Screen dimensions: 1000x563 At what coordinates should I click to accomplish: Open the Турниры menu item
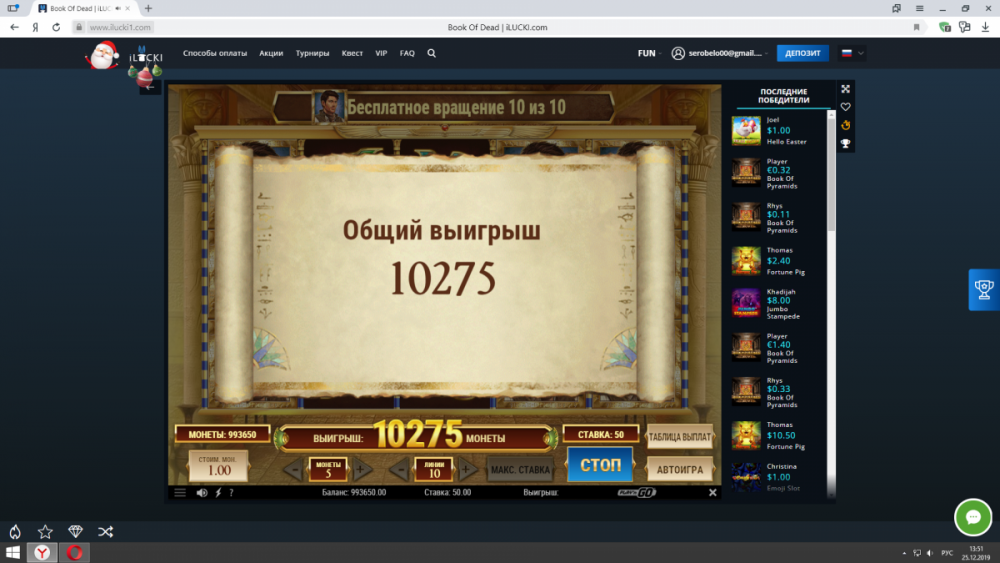[312, 53]
